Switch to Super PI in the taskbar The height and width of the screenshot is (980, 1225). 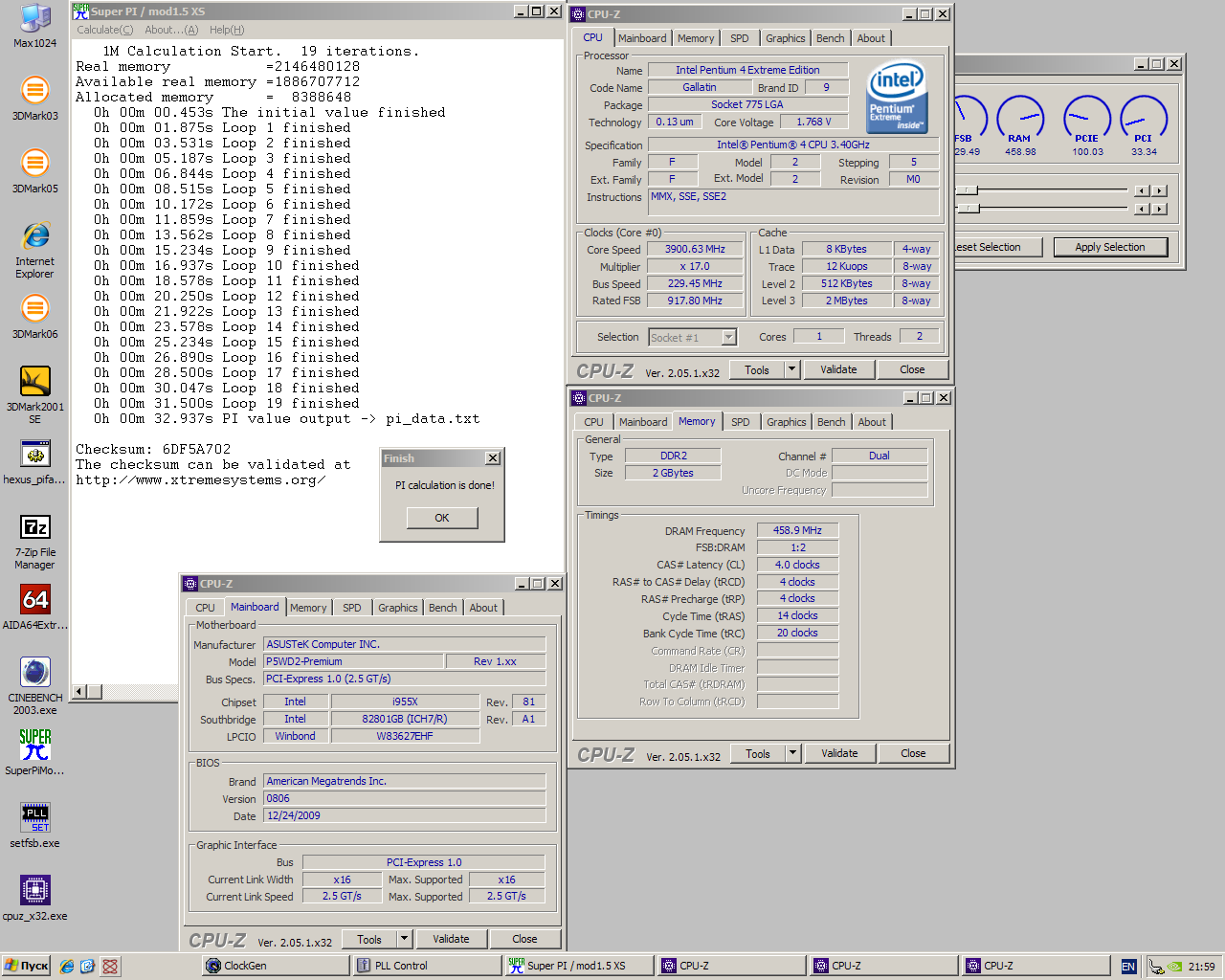579,967
